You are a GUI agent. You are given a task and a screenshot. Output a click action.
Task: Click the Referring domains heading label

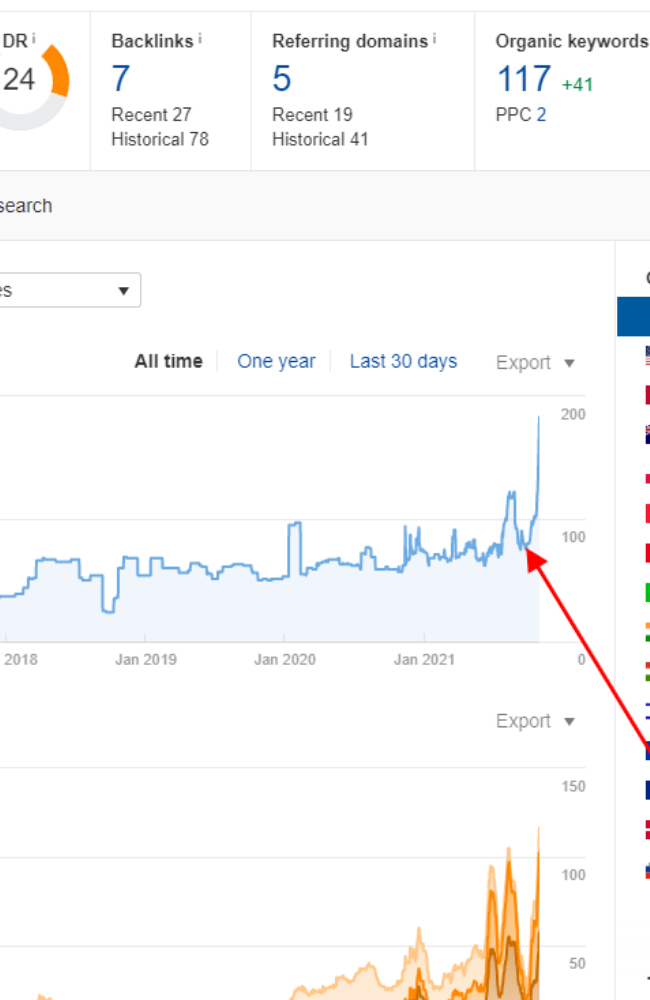(350, 41)
